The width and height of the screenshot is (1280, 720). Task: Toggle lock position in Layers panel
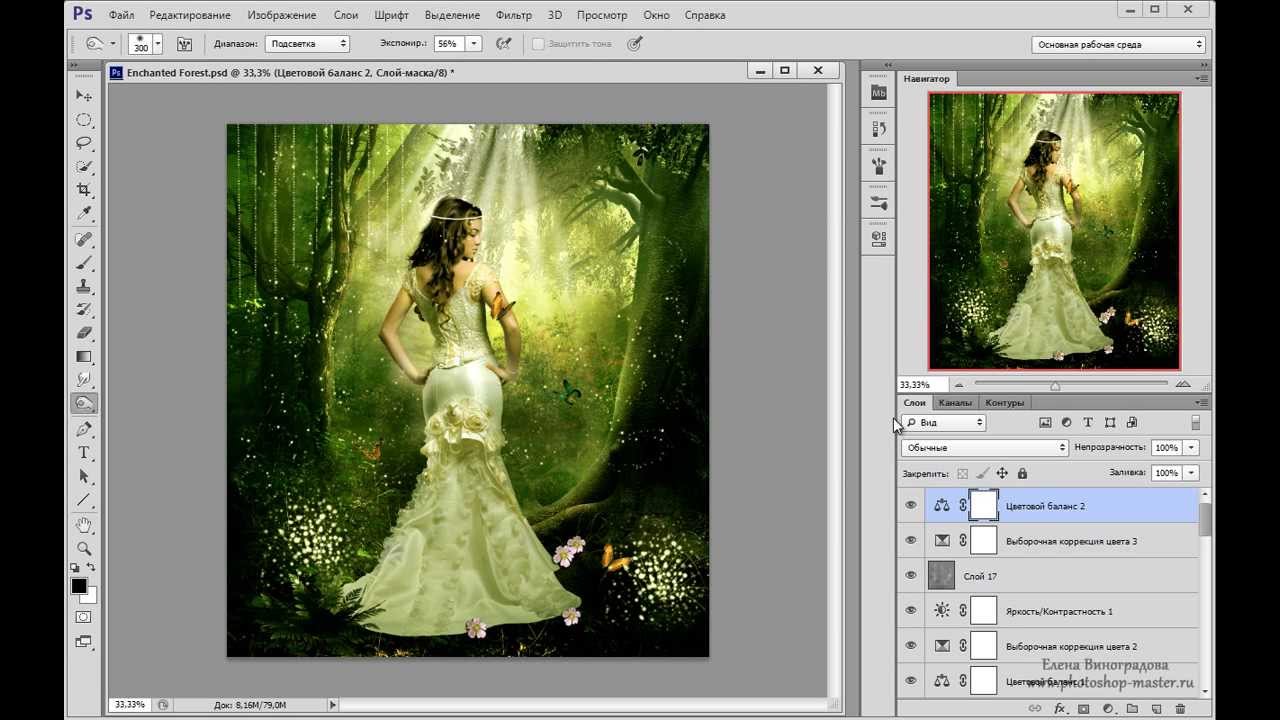1002,473
